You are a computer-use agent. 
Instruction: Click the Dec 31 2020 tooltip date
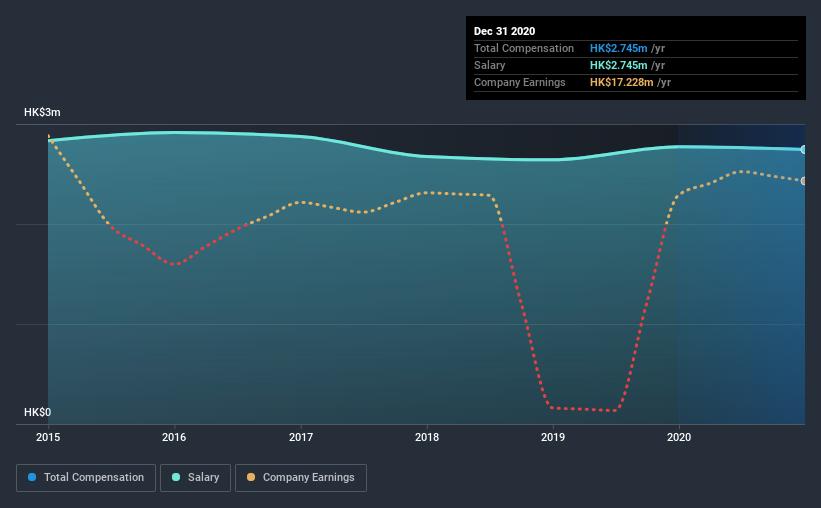[x=504, y=31]
